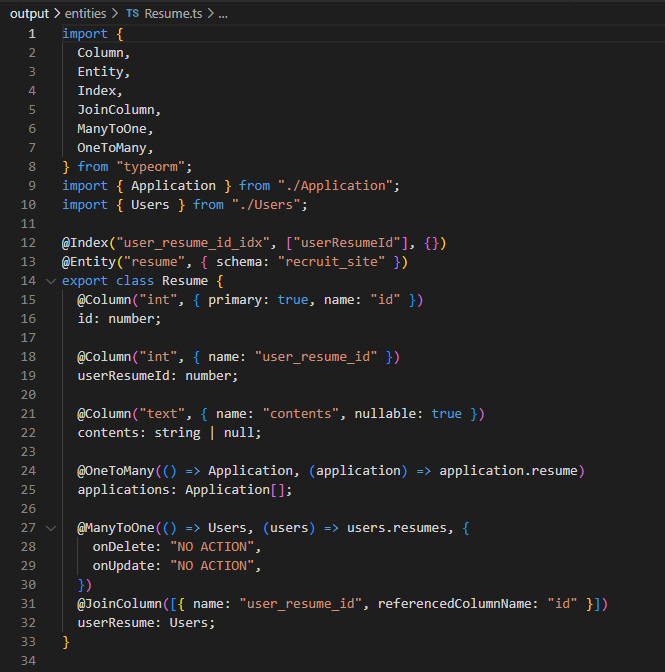Screen dimensions: 665x672
Task: Click 'nullable: true' on line 21
Action: (x=408, y=414)
